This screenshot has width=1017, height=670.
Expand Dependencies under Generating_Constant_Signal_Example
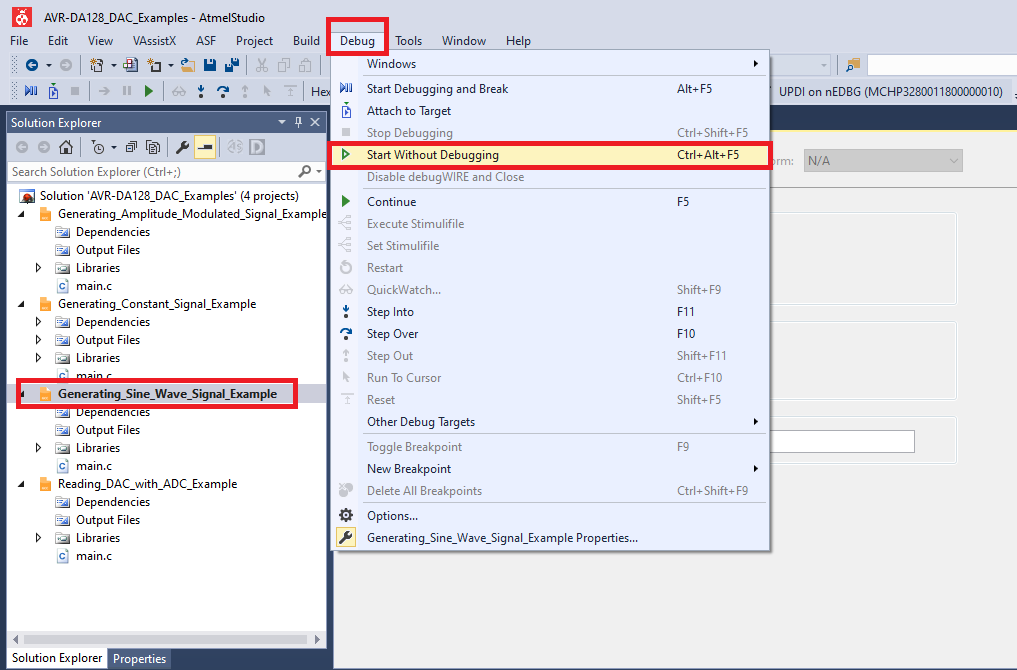pyautogui.click(x=38, y=322)
